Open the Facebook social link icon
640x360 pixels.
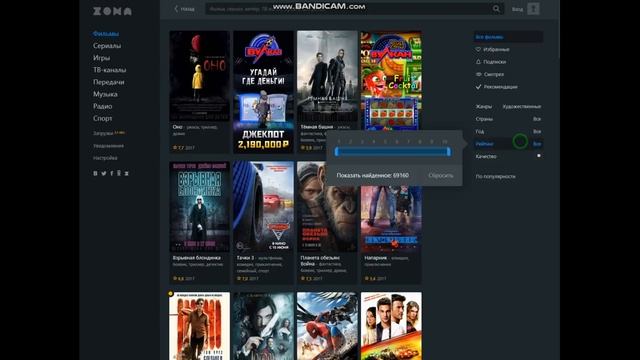click(x=111, y=173)
